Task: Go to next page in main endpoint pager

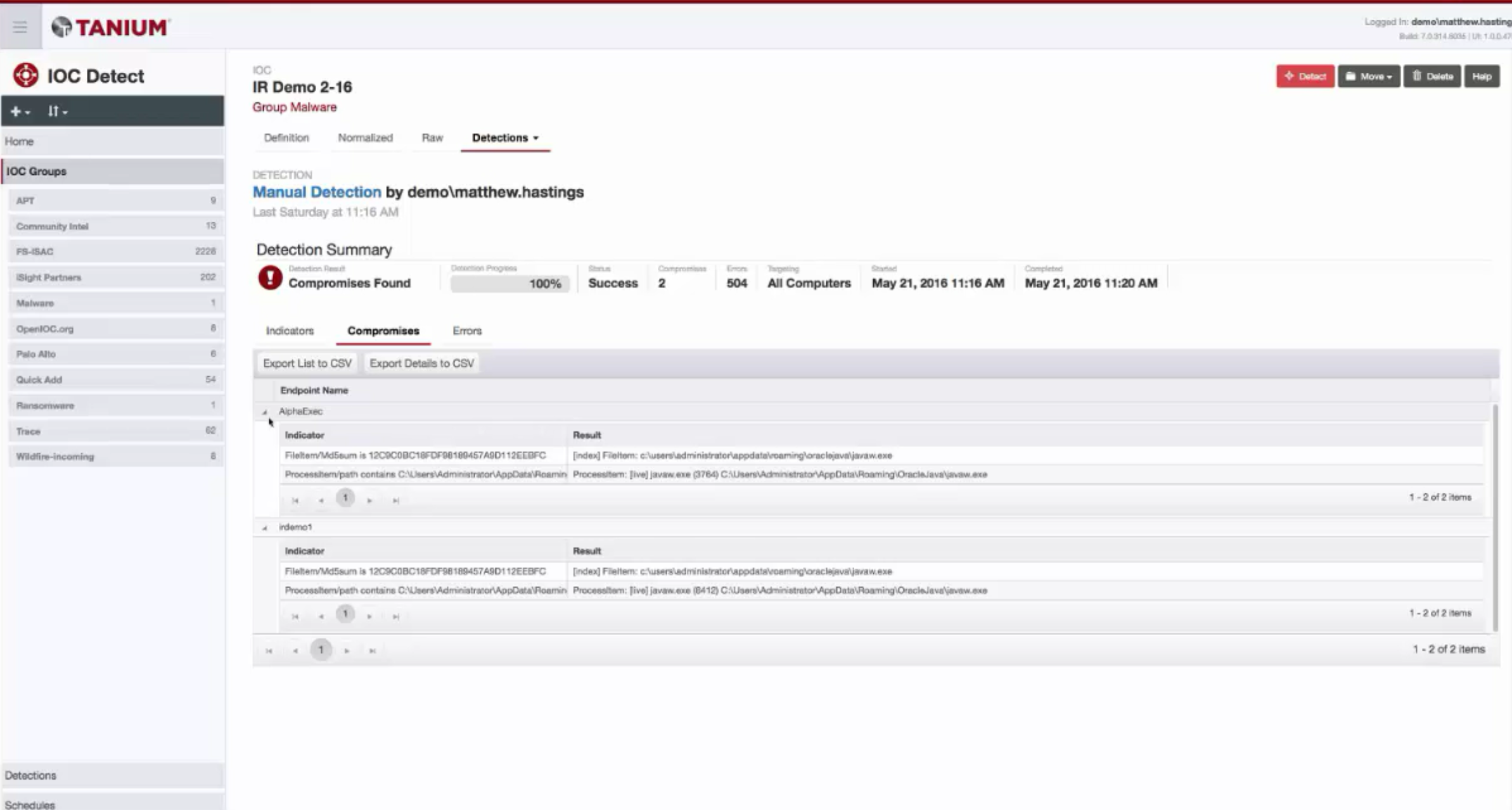Action: [347, 650]
